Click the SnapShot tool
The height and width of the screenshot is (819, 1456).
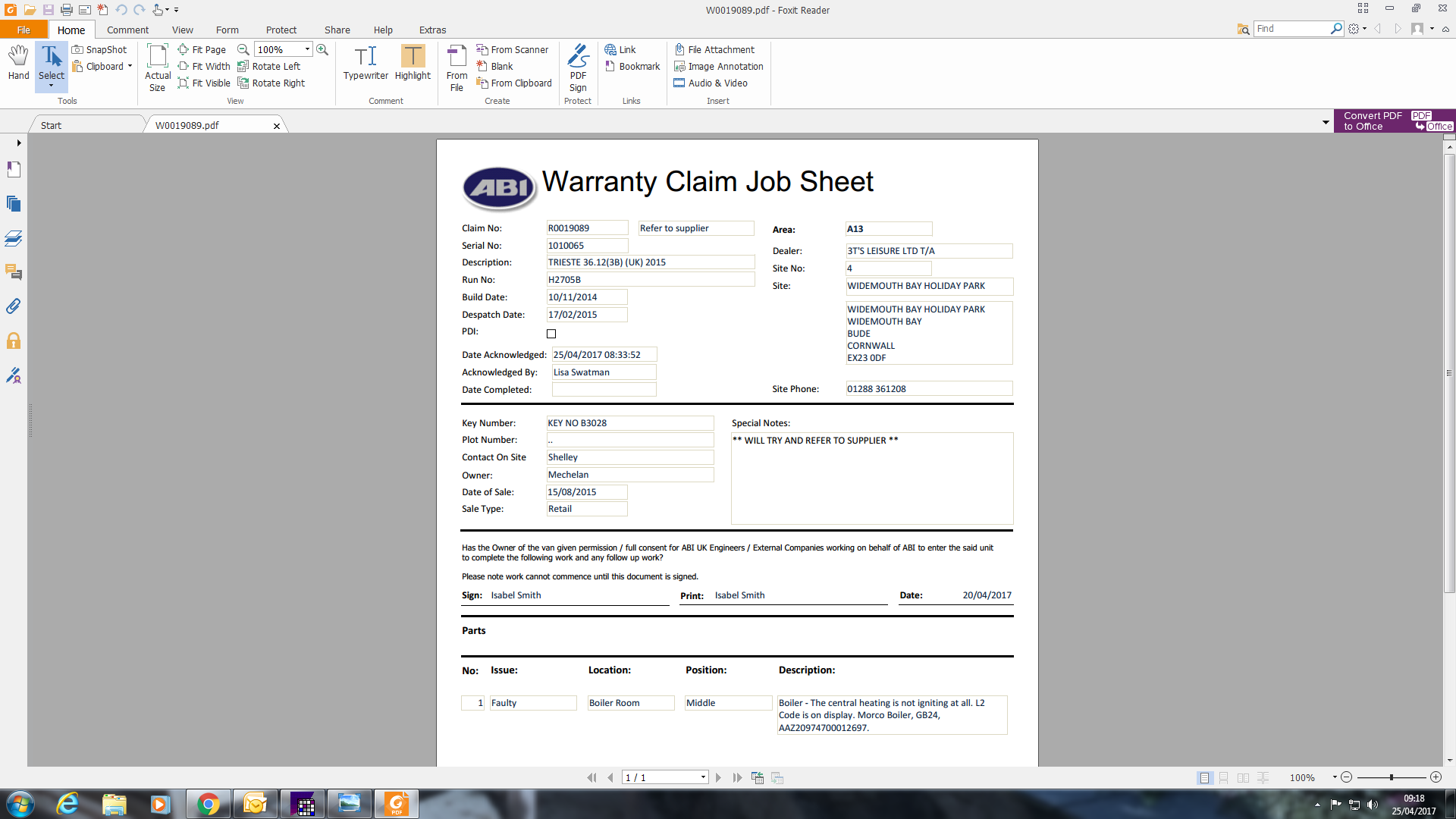point(99,49)
